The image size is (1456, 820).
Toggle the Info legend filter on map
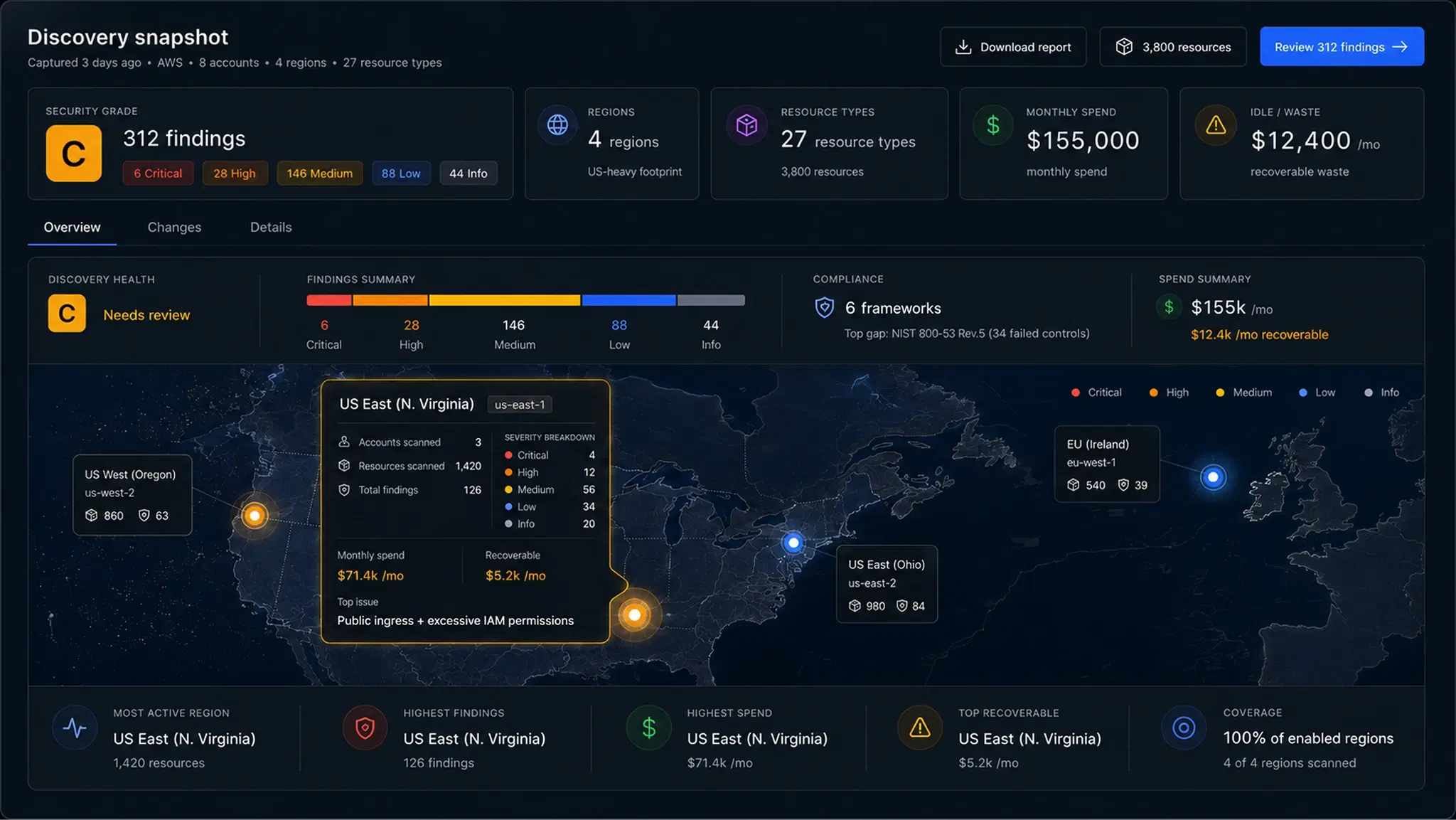pyautogui.click(x=1381, y=393)
